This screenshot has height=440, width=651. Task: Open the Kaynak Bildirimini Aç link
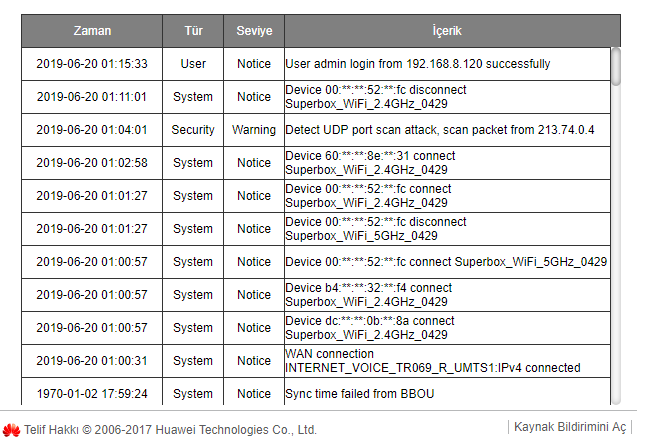point(570,427)
